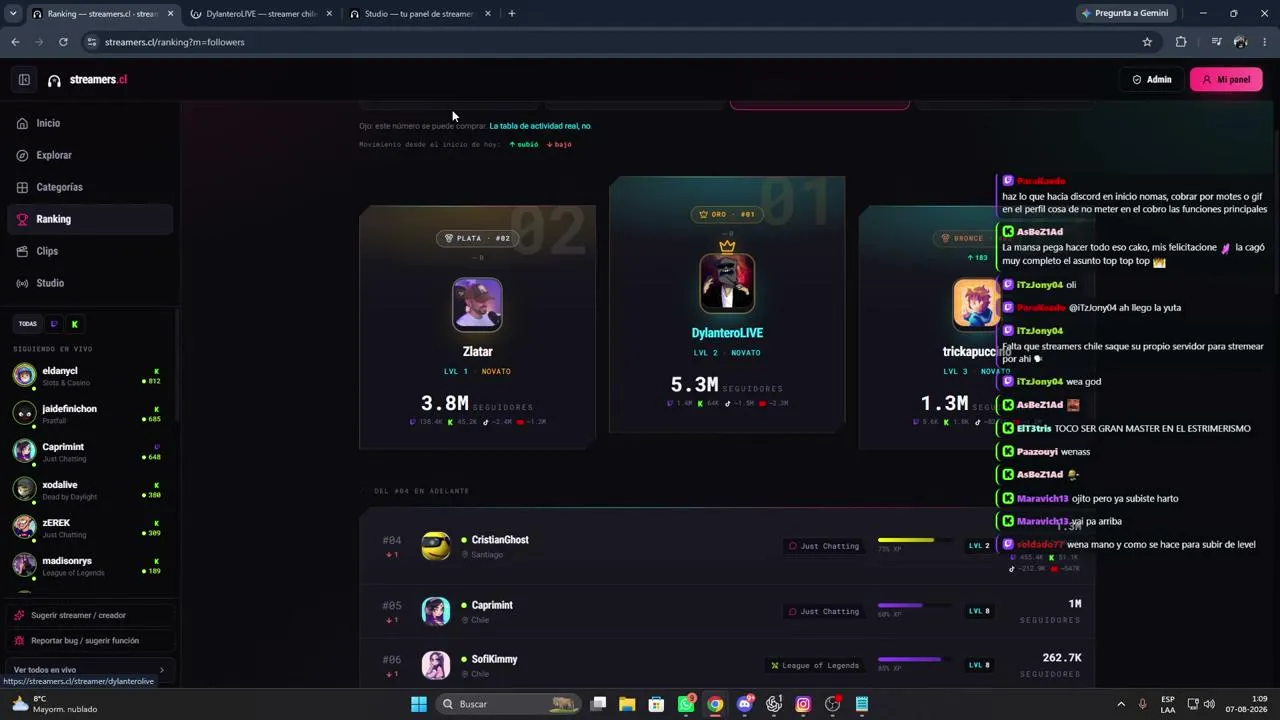This screenshot has height=720, width=1280.
Task: Open the Clips clapperboard icon
Action: pos(22,251)
